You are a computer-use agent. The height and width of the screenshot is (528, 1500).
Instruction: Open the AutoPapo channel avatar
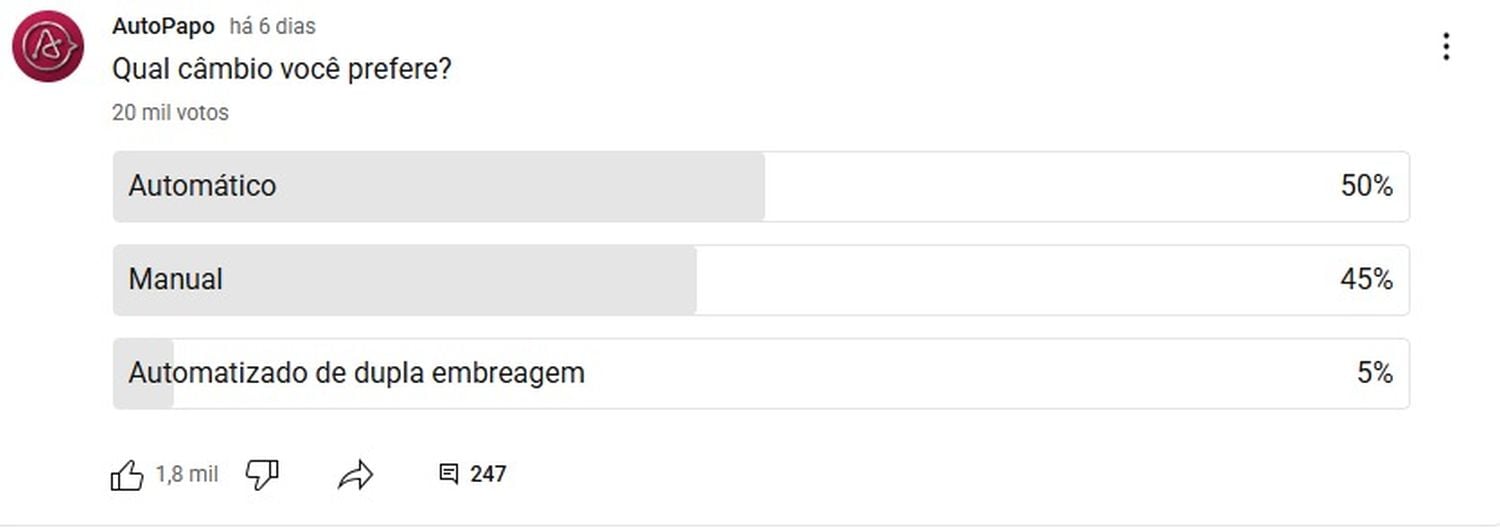pyautogui.click(x=48, y=46)
